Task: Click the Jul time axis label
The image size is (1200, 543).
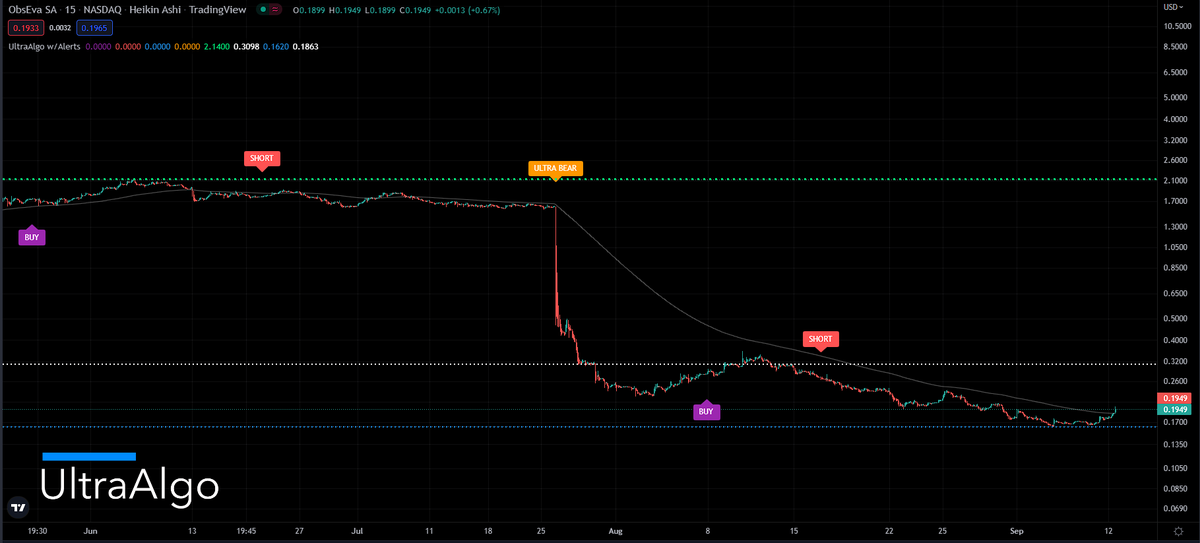Action: pyautogui.click(x=358, y=531)
